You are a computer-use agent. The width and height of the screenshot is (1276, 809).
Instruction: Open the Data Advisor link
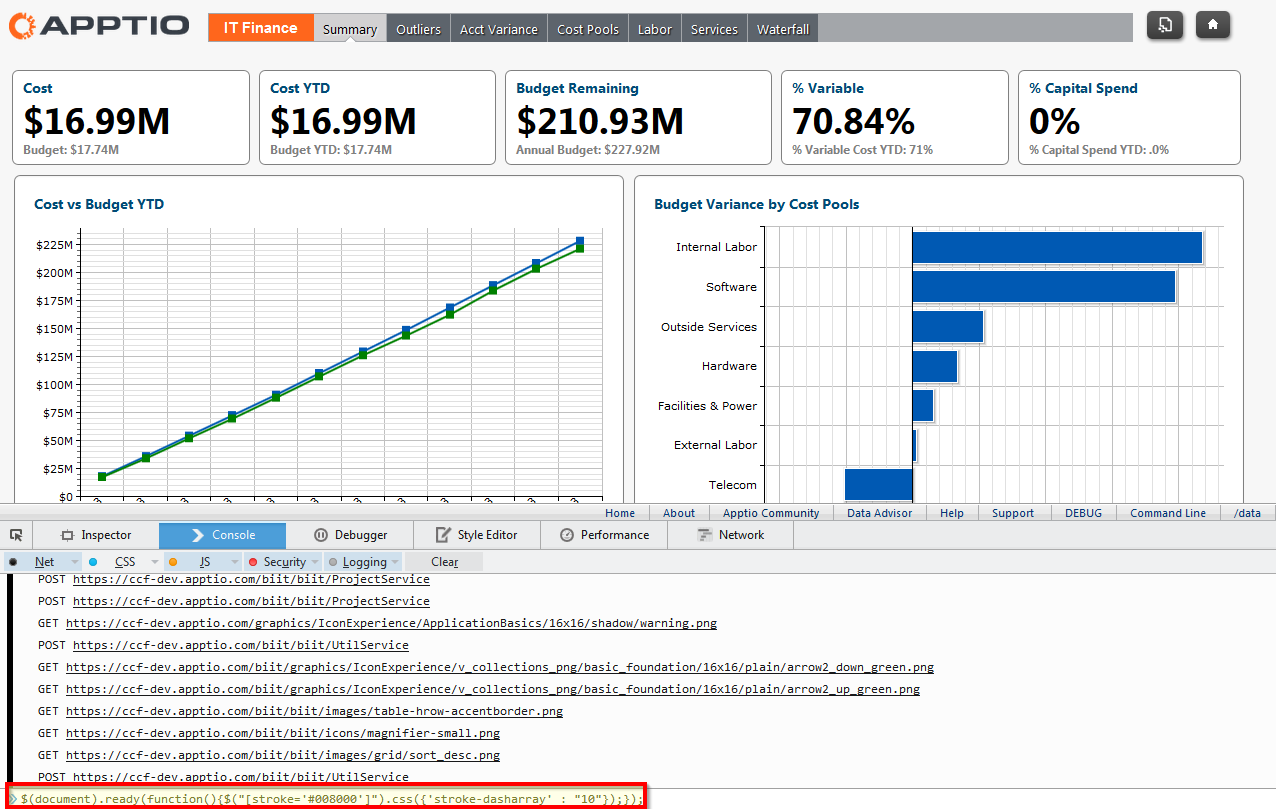tap(879, 512)
